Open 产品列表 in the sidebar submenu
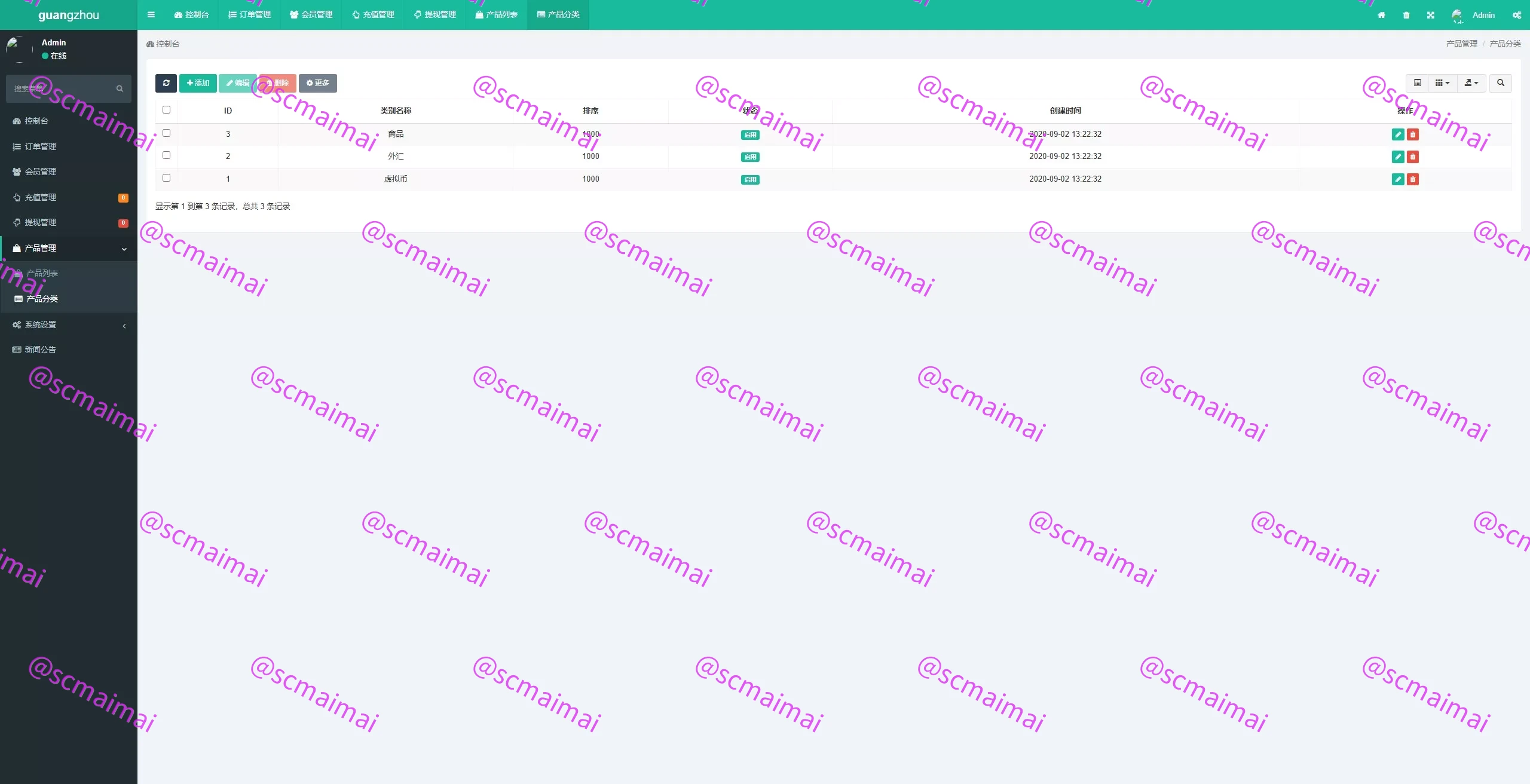The width and height of the screenshot is (1530, 784). pos(69,273)
